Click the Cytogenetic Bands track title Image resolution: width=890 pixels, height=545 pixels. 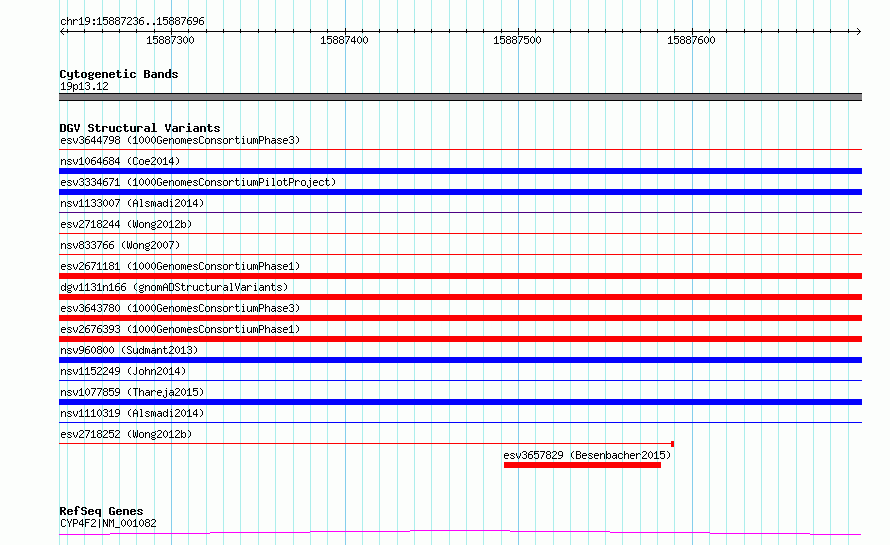coord(119,74)
